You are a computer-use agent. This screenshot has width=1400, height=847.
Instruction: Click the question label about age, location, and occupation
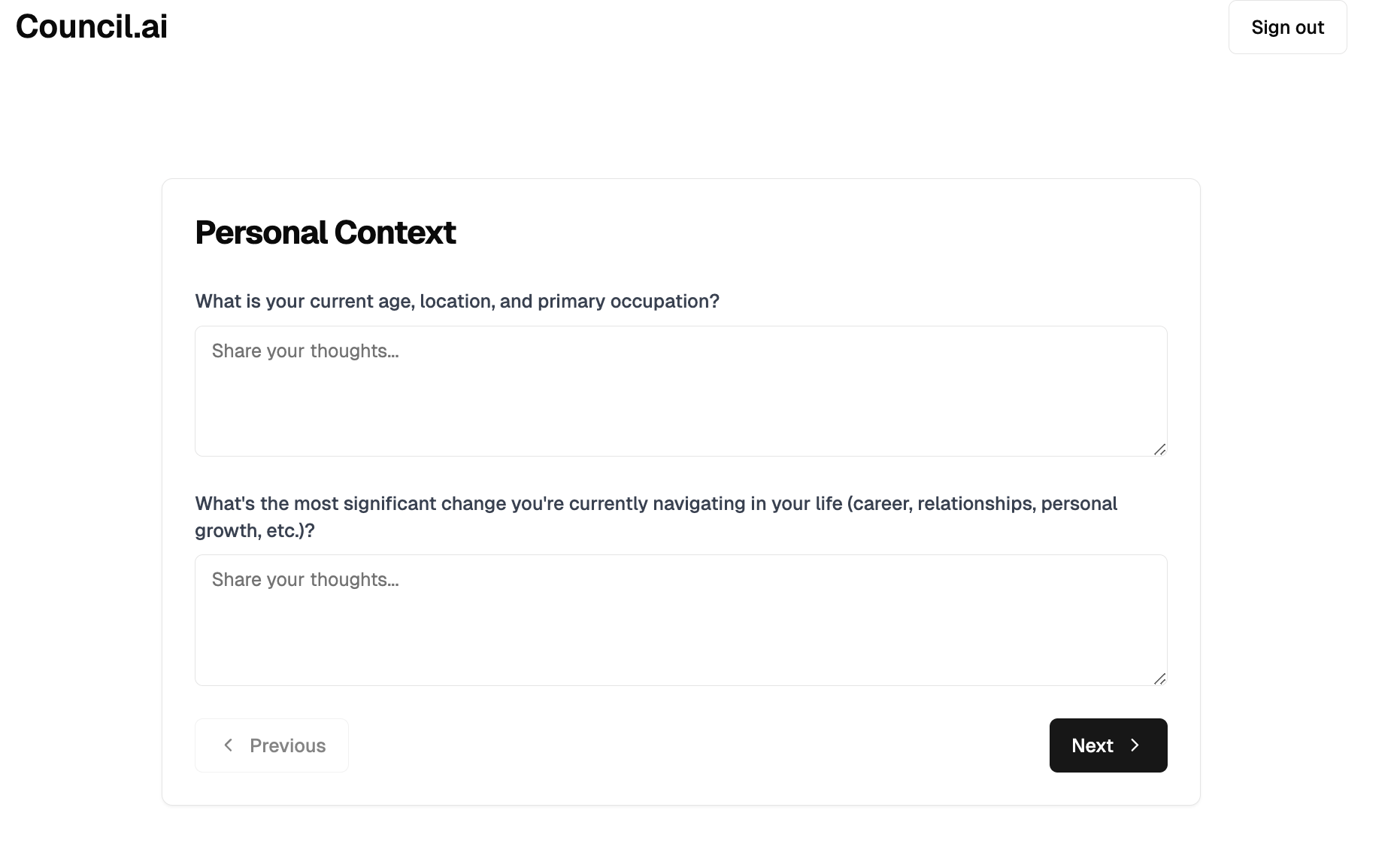tap(457, 302)
